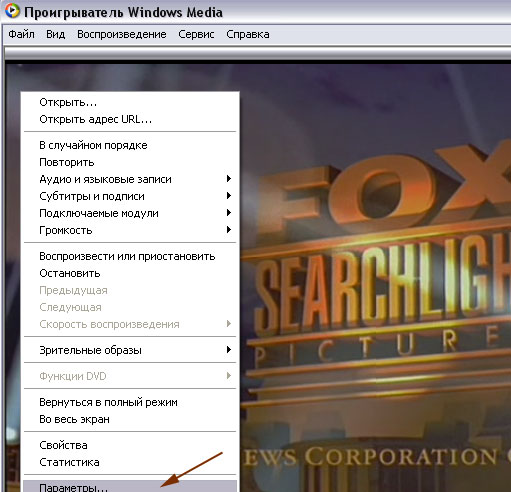Expand Подключаемые модули submenu
Image resolution: width=511 pixels, height=492 pixels.
coord(130,213)
